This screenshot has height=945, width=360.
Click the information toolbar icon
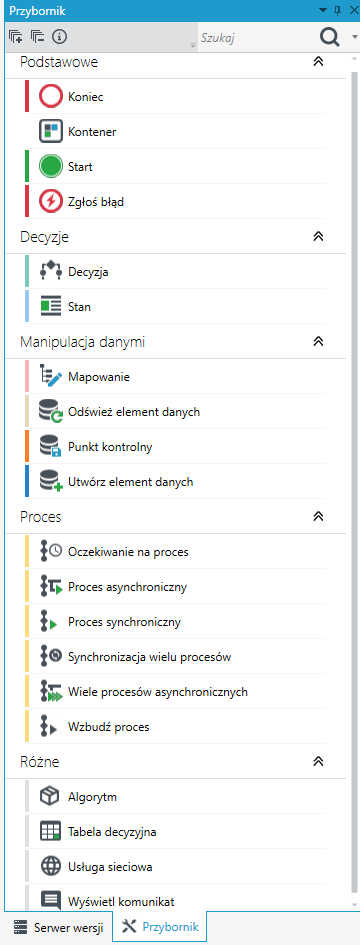[x=59, y=37]
